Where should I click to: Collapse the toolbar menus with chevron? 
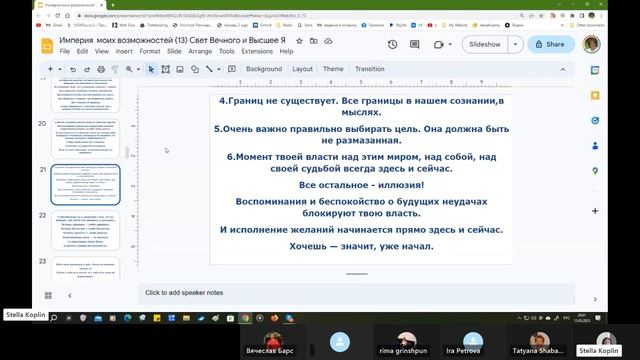point(563,69)
